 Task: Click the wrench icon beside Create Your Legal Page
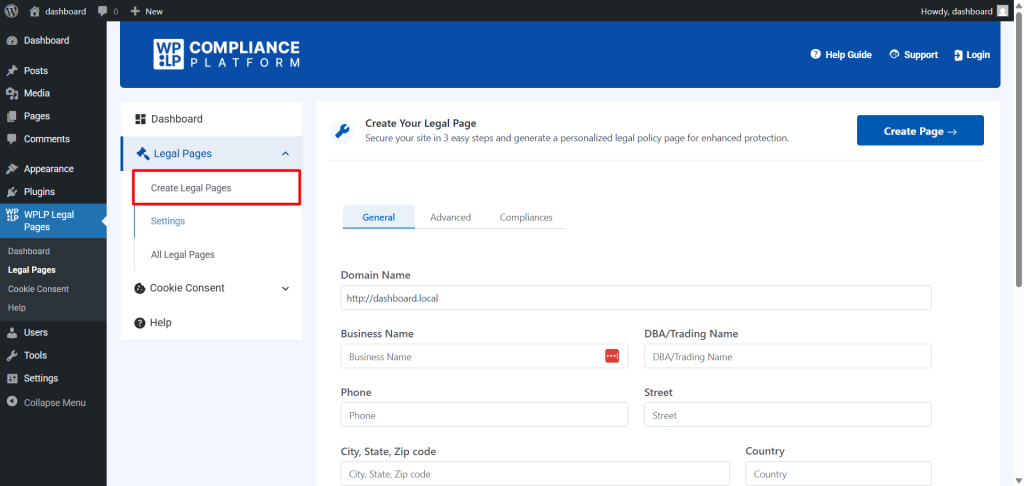pyautogui.click(x=342, y=131)
